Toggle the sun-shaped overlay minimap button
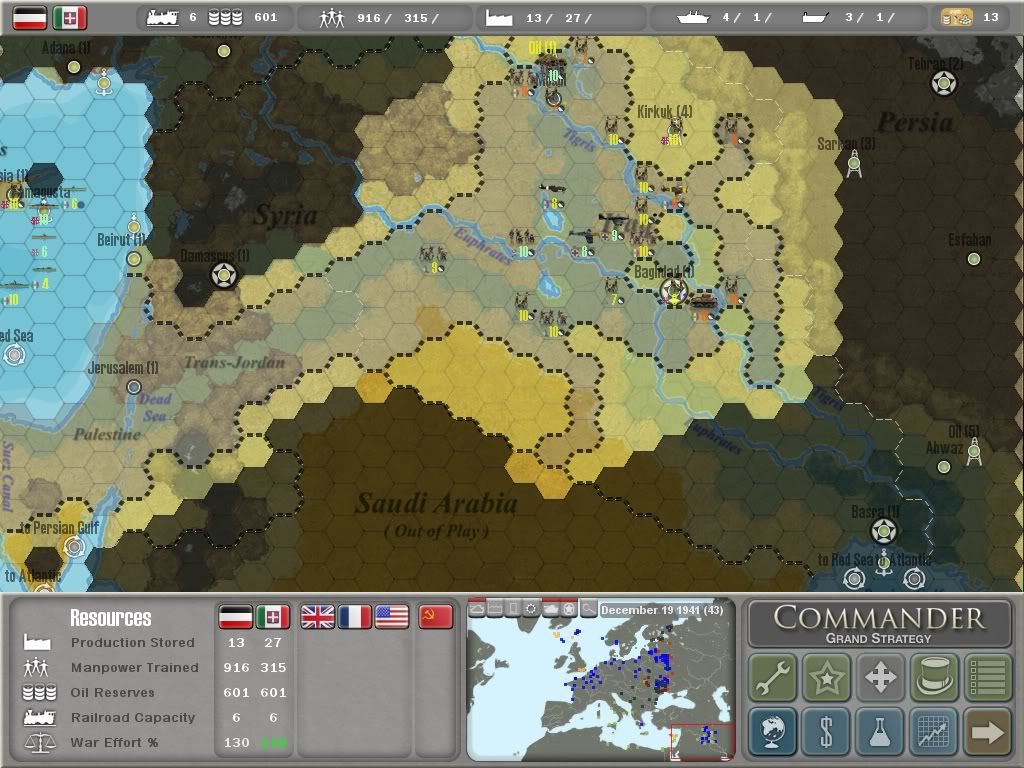Viewport: 1024px width, 768px height. tap(532, 609)
